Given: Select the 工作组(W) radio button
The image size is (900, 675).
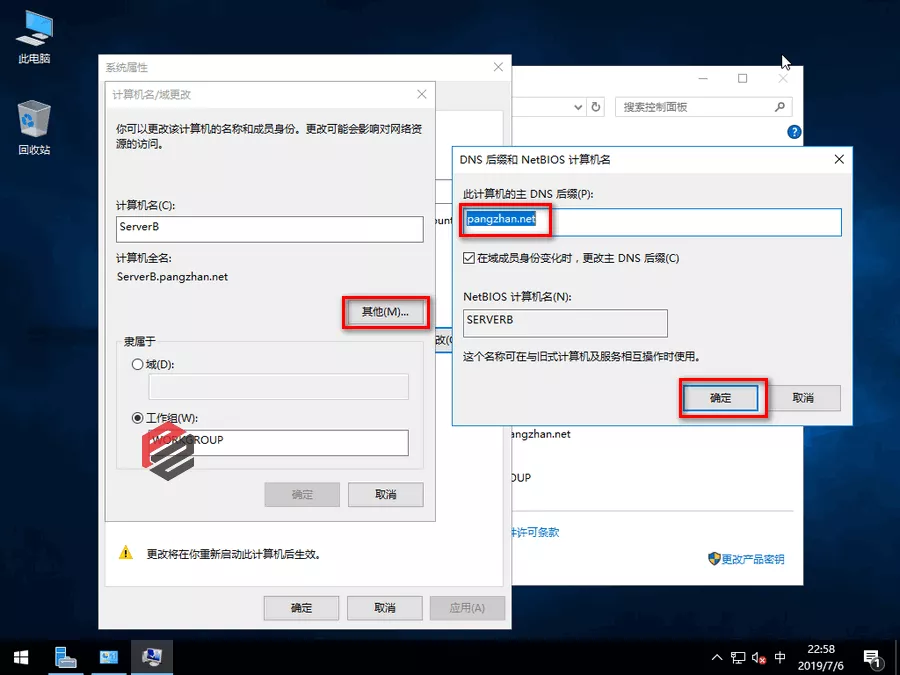Looking at the screenshot, I should (138, 418).
